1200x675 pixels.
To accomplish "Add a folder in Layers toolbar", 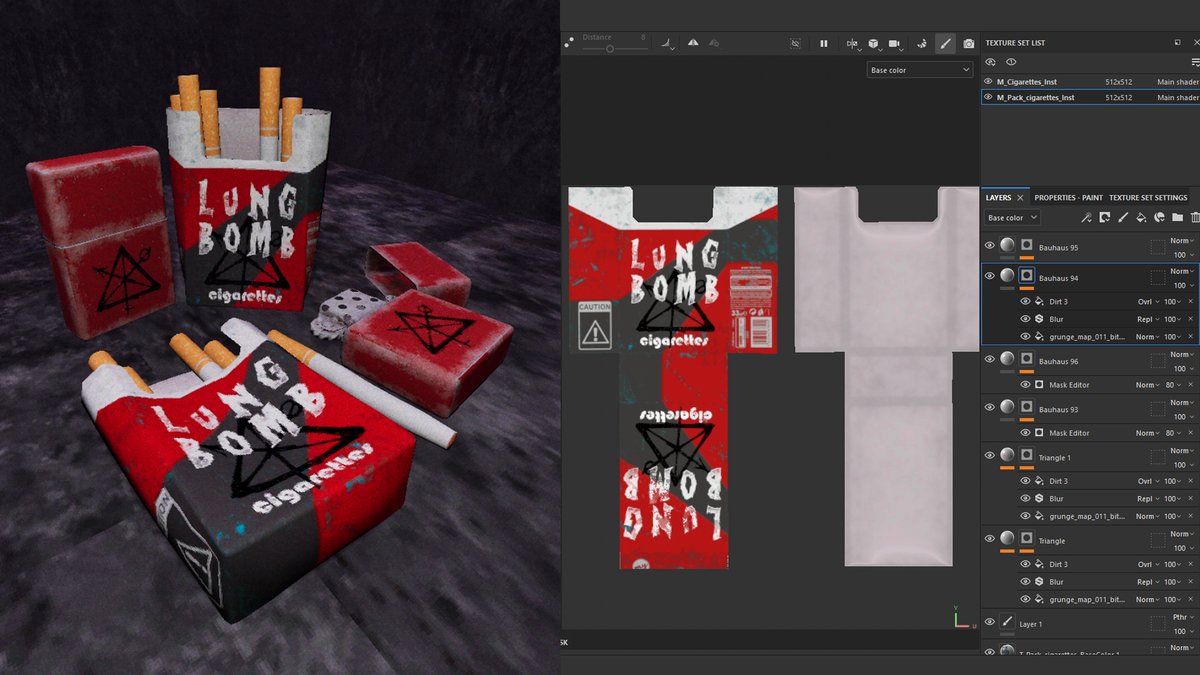I will (1177, 217).
